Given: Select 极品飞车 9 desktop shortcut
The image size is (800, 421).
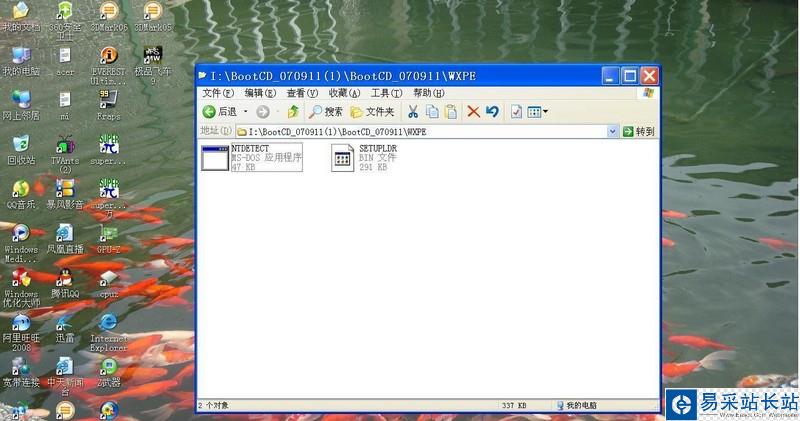Looking at the screenshot, I should click(x=153, y=65).
